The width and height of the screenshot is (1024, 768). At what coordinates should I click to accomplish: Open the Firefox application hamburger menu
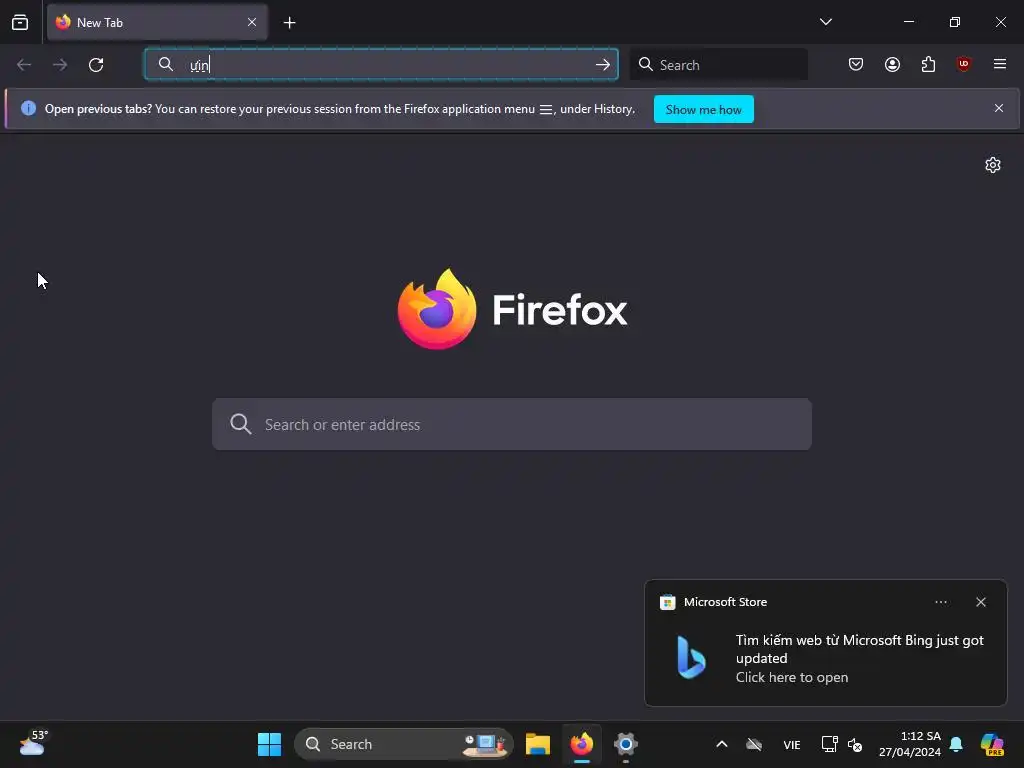[999, 64]
